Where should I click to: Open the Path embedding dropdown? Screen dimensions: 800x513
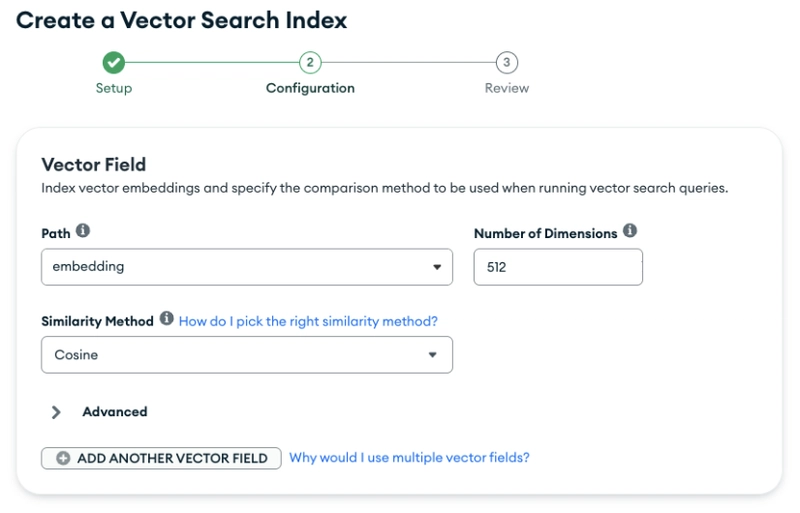[x=247, y=267]
